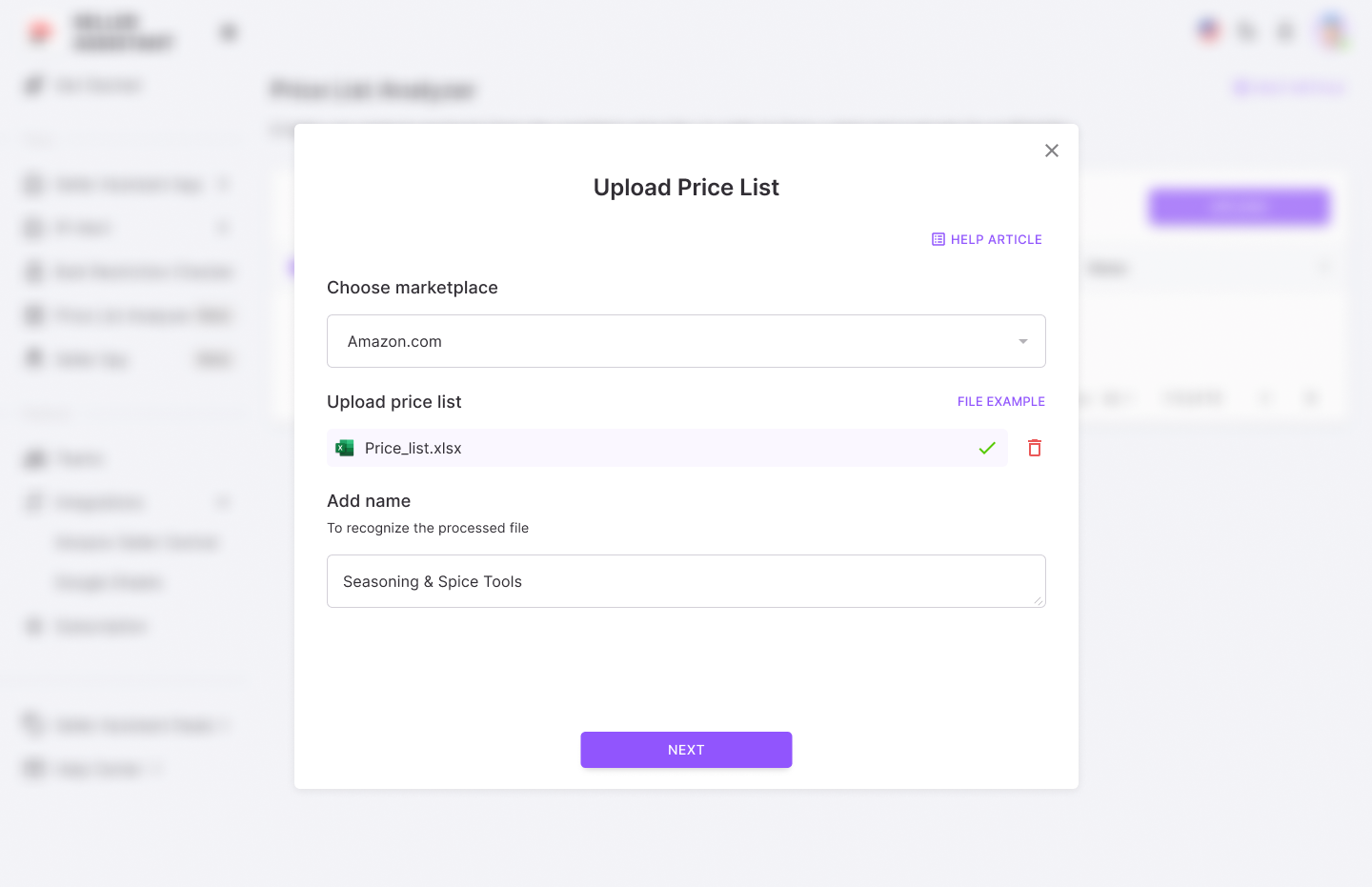Click the search icon in the top header
Screen dimensions: 1372x887
(x=1246, y=30)
